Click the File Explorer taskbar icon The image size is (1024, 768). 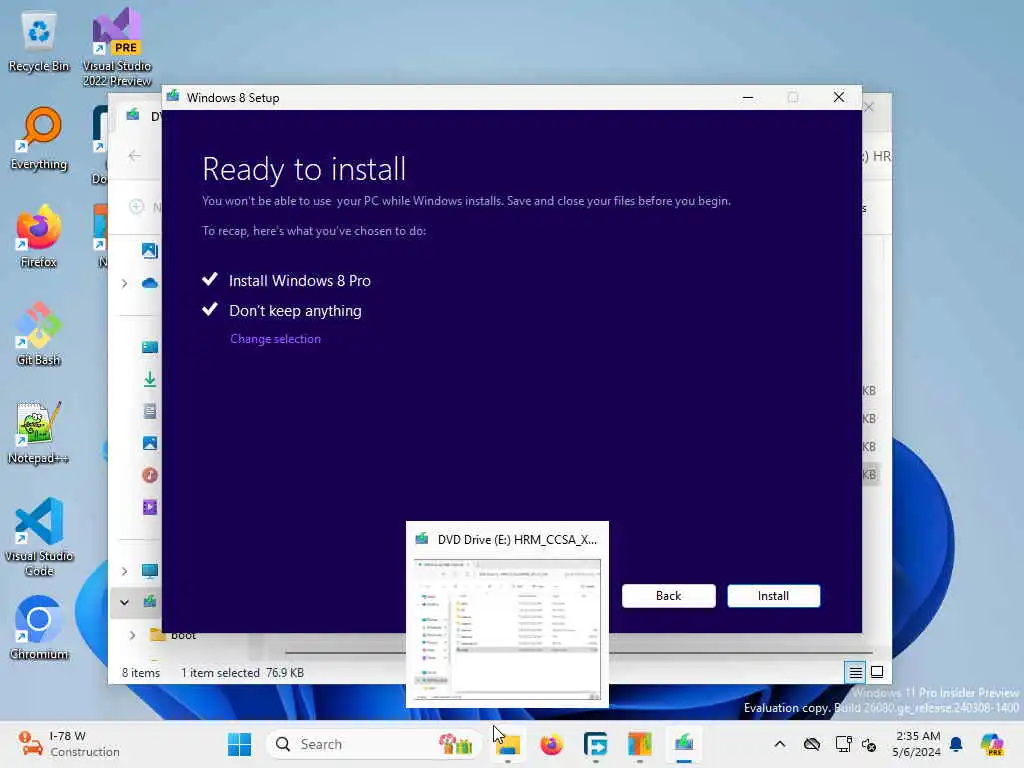pyautogui.click(x=508, y=744)
